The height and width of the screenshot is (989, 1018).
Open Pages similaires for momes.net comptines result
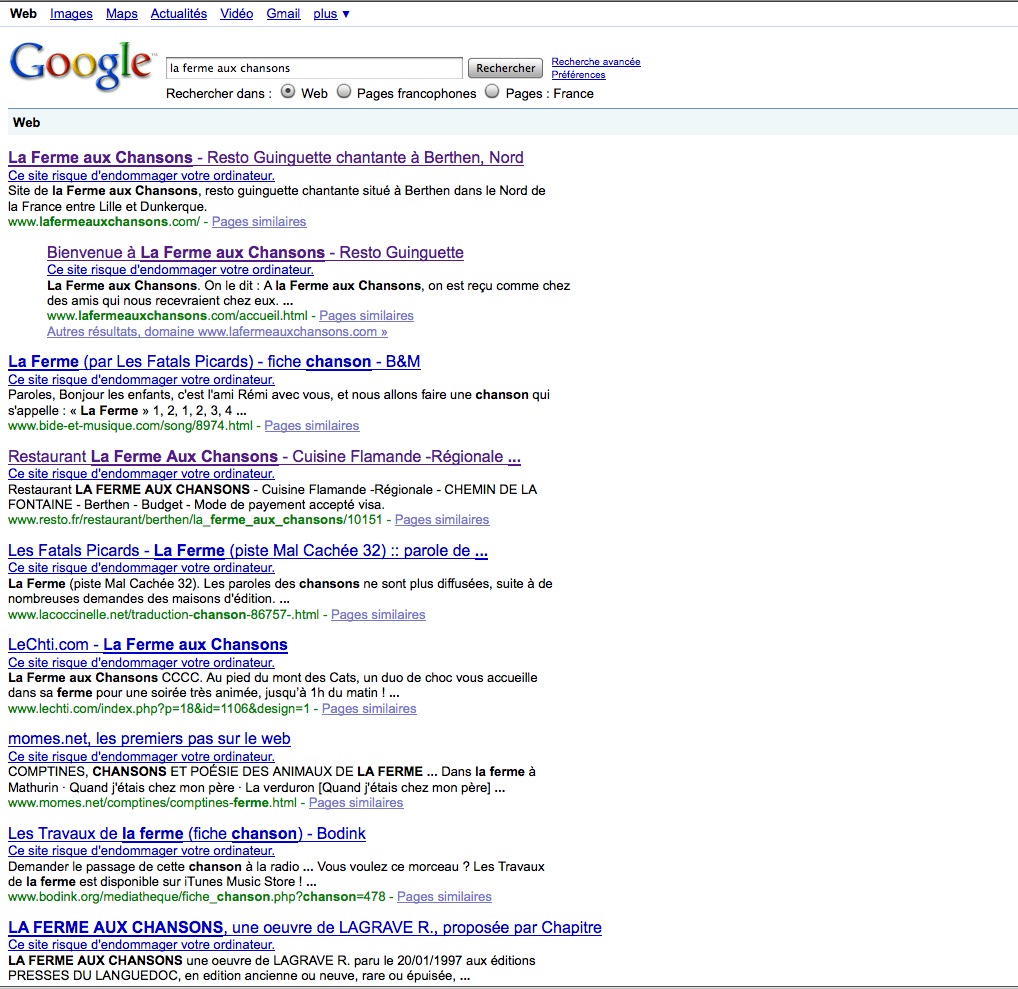point(356,803)
